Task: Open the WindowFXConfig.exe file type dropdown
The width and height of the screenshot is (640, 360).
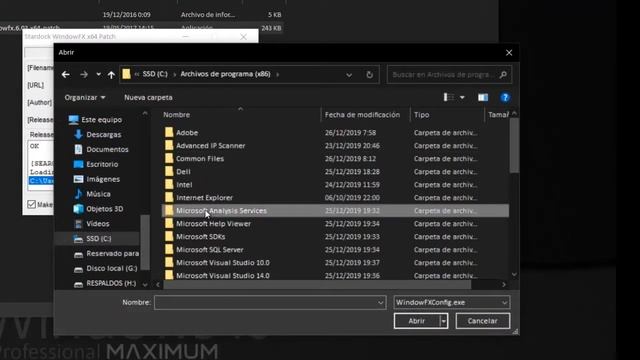Action: pos(451,302)
